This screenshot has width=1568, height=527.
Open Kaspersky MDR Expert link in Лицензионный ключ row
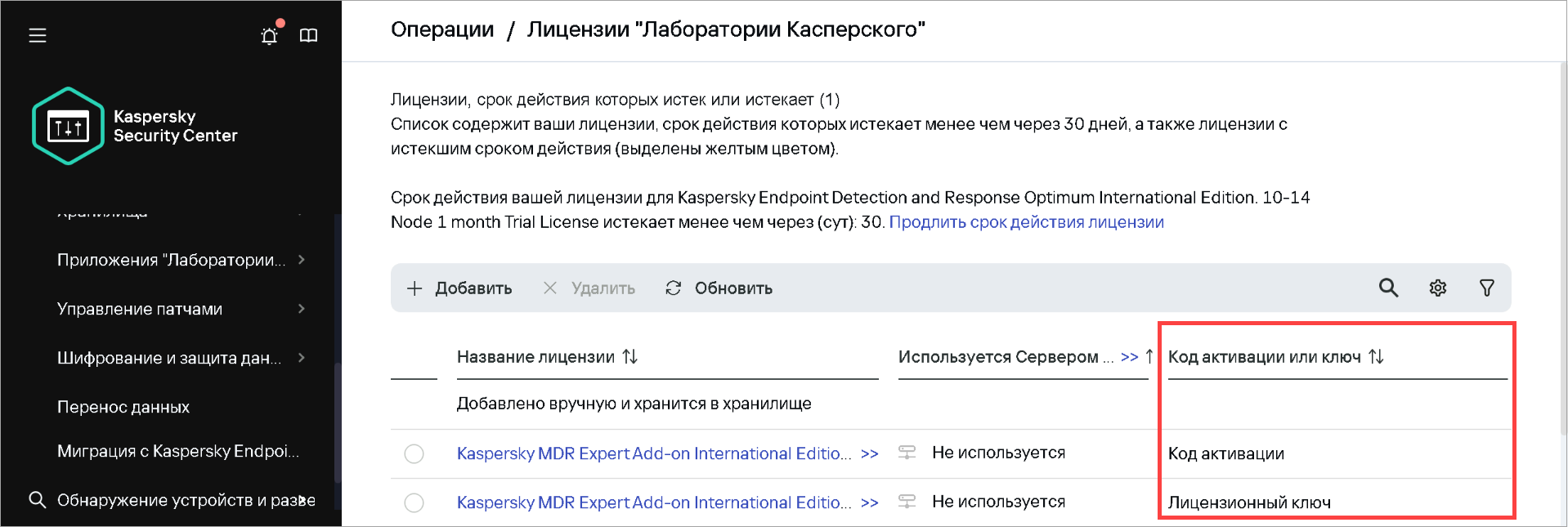click(x=654, y=502)
